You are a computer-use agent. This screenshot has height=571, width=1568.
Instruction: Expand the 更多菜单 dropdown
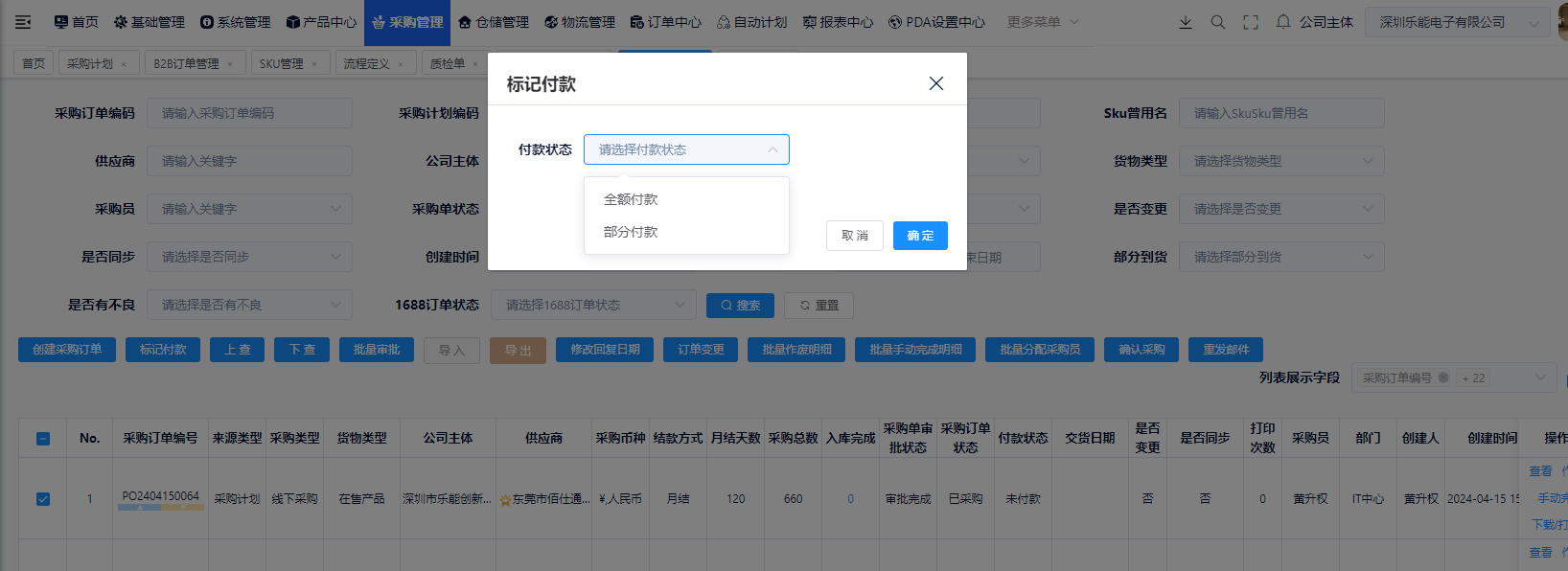1043,22
